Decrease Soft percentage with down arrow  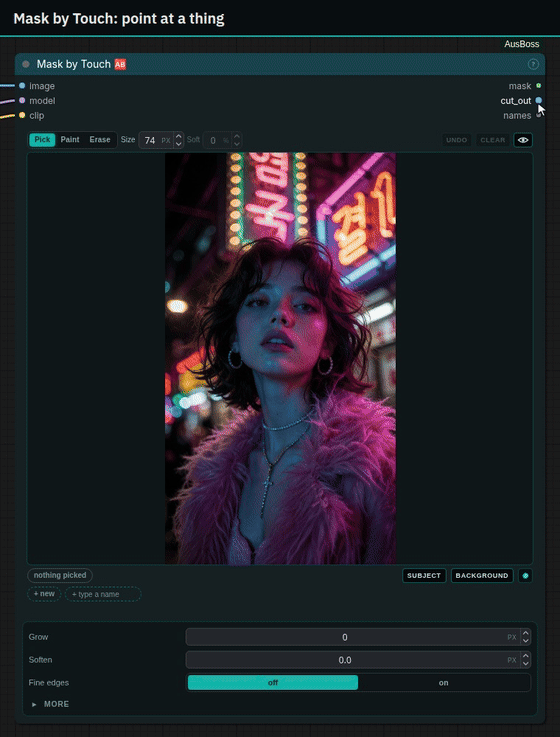pyautogui.click(x=237, y=143)
